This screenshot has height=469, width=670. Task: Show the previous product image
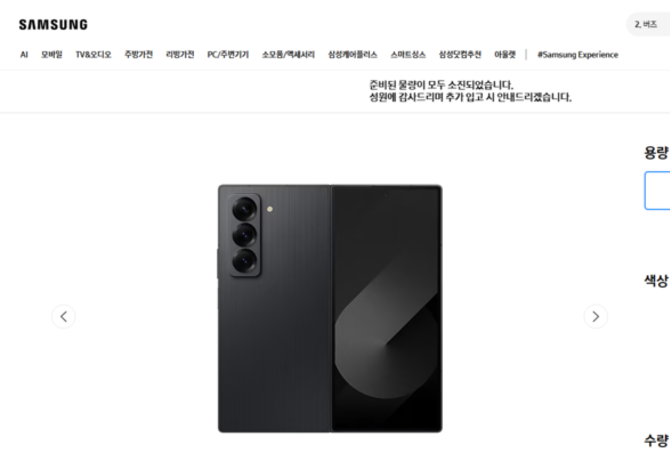[64, 317]
